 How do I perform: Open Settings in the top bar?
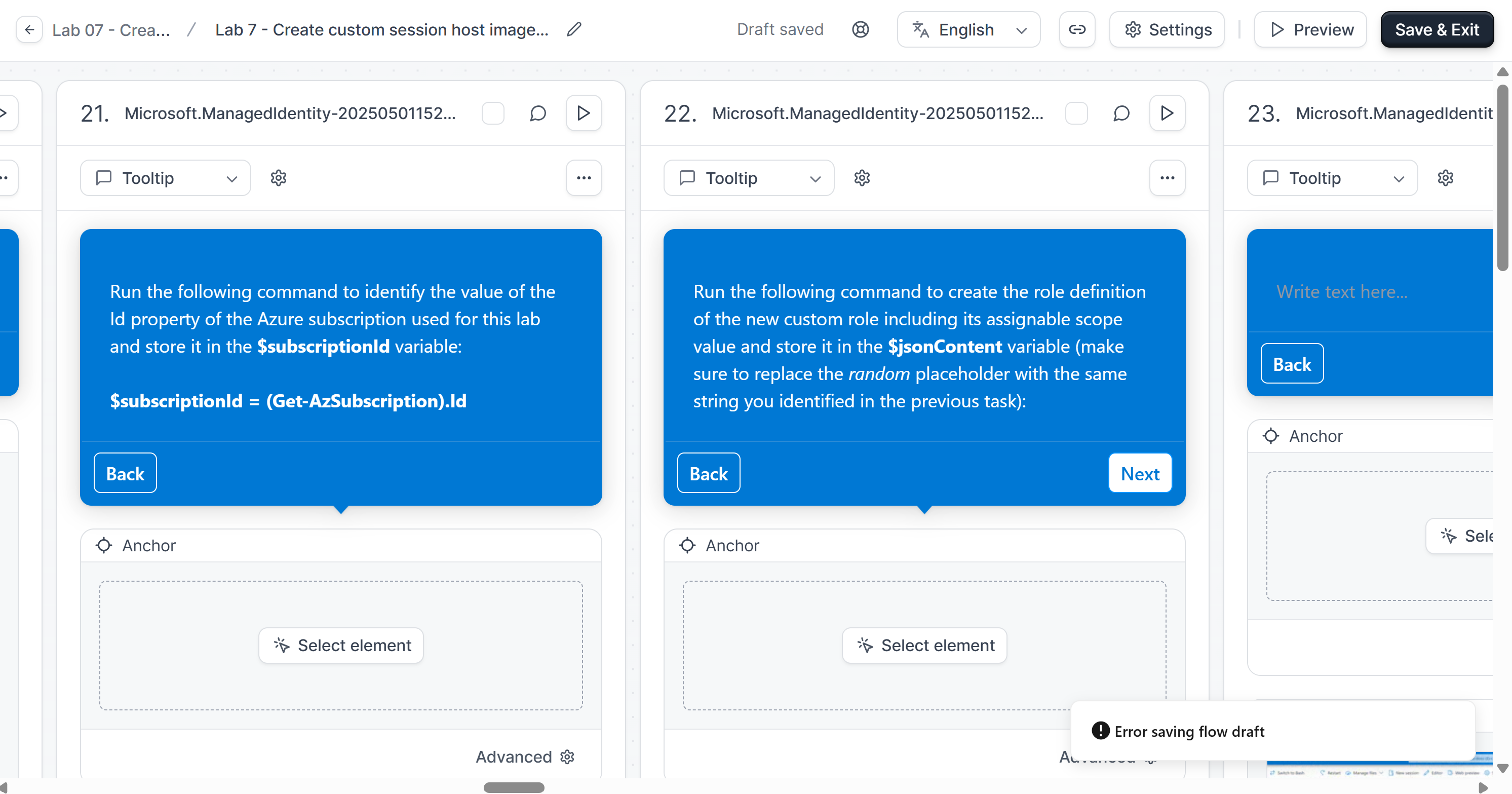pyautogui.click(x=1167, y=29)
